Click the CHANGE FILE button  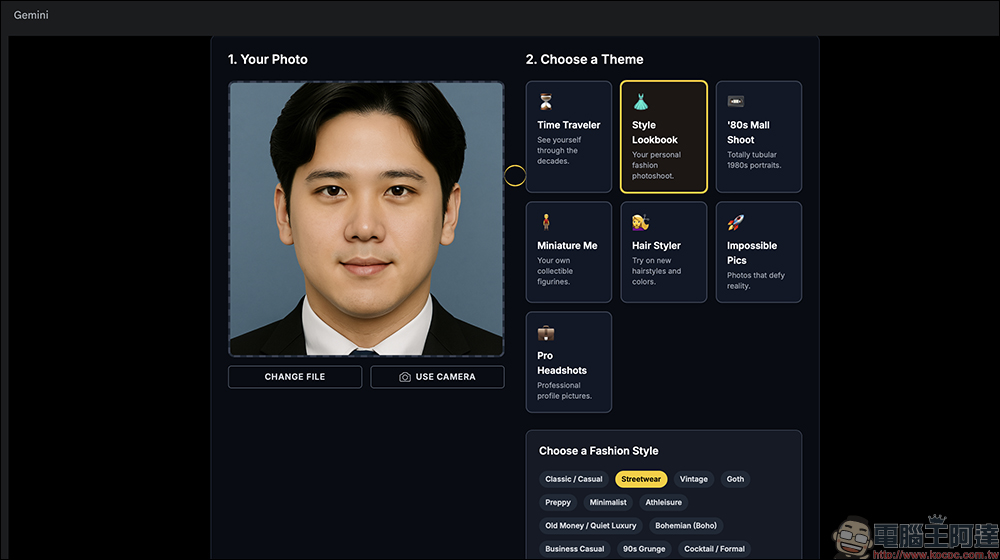[295, 377]
